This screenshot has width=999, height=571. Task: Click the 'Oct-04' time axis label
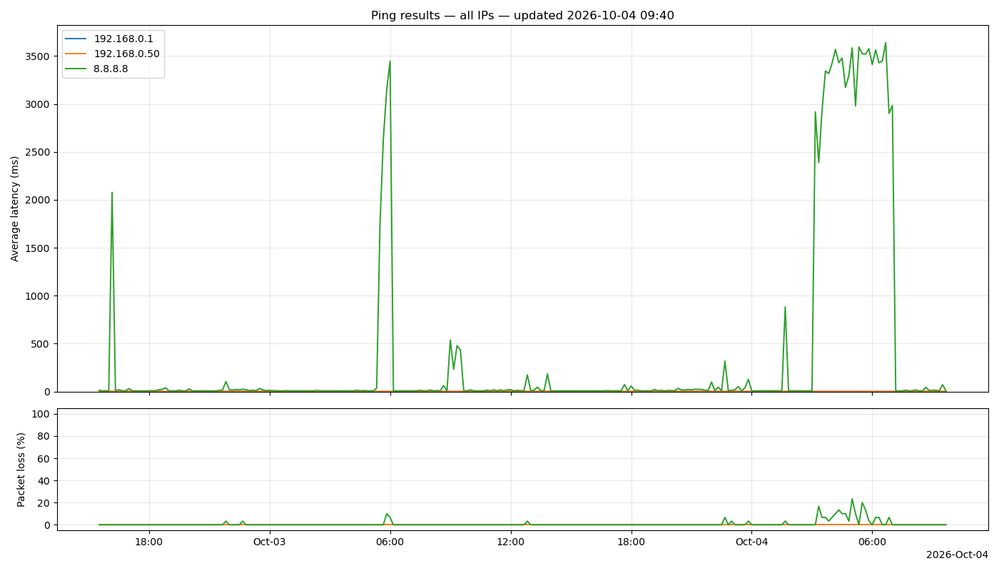(751, 542)
